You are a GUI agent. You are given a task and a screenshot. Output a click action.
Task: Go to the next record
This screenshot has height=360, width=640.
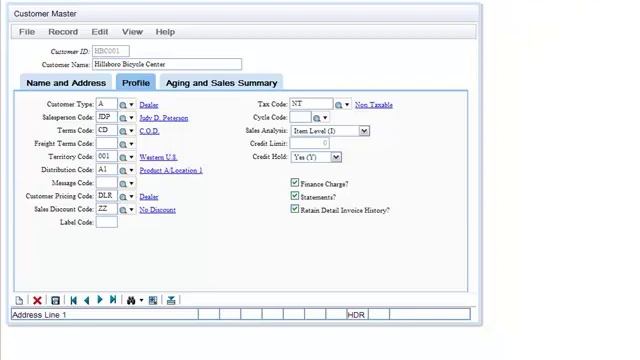[x=100, y=300]
